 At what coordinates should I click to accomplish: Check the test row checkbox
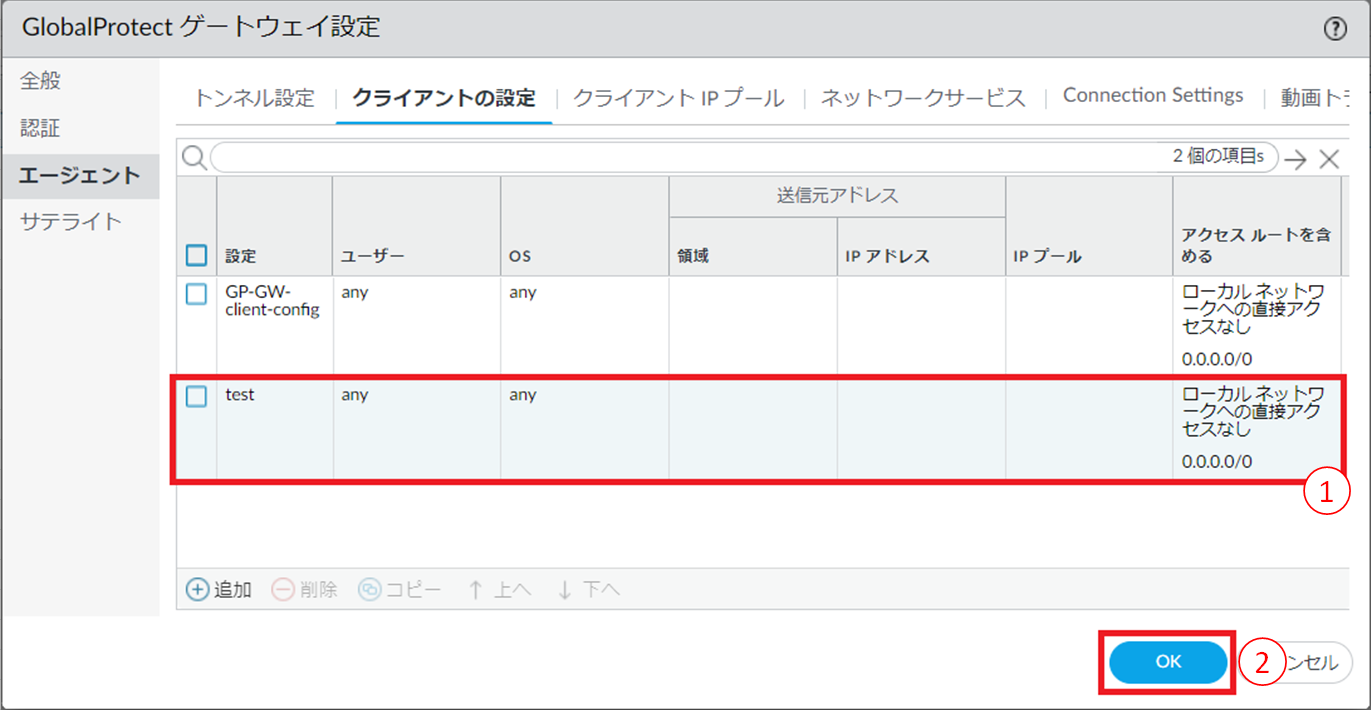coord(197,396)
